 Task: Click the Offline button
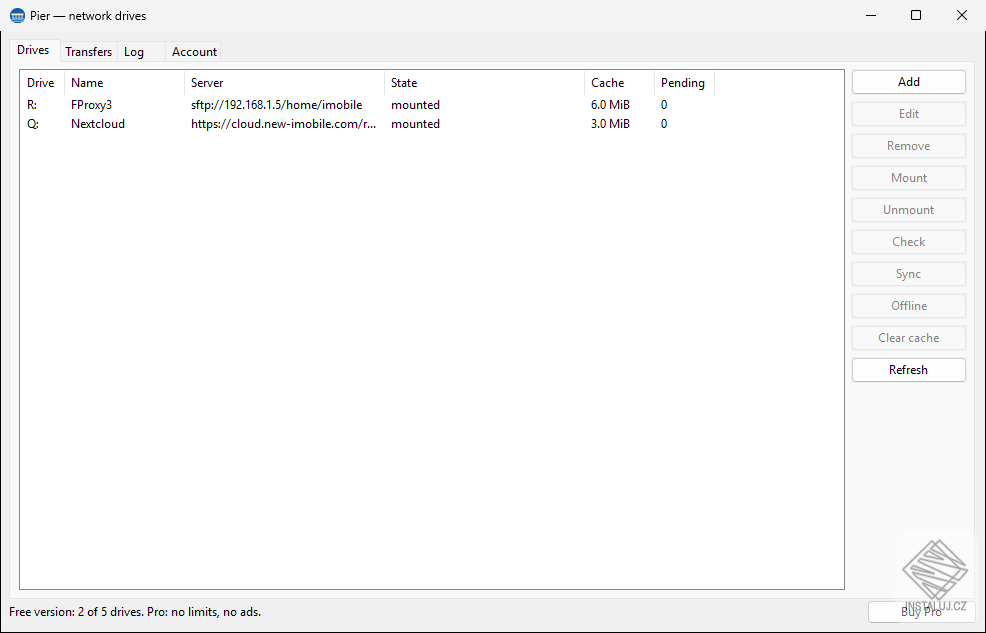(x=909, y=306)
